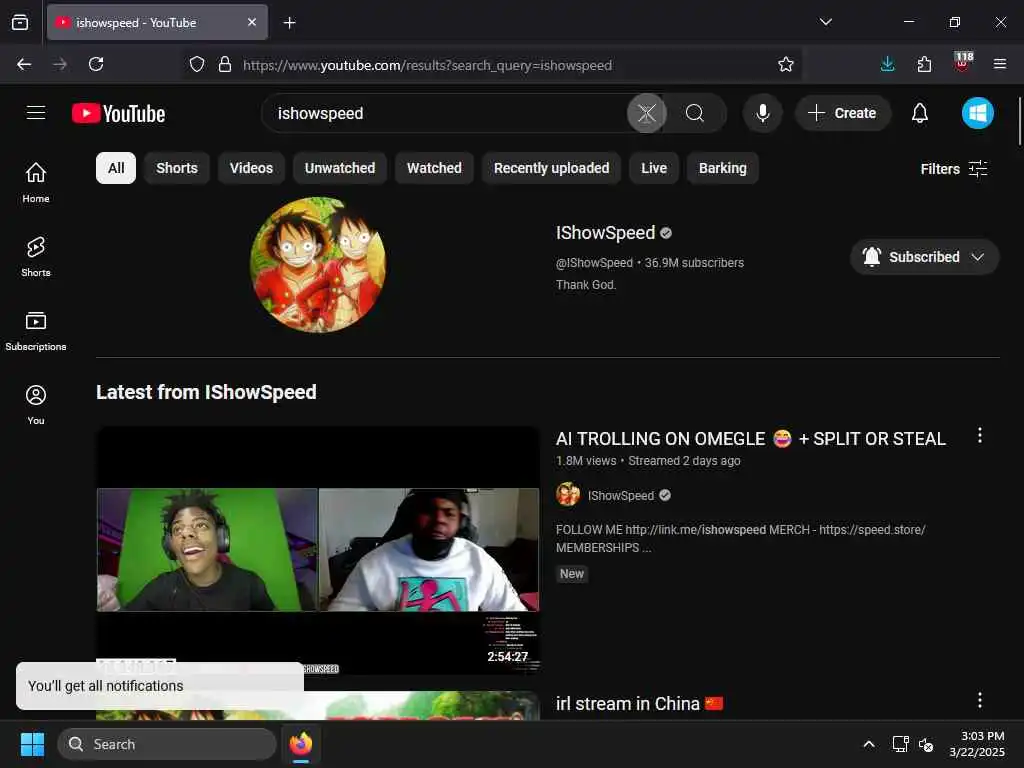
Task: Select the Recently uploaded chip
Action: point(551,168)
